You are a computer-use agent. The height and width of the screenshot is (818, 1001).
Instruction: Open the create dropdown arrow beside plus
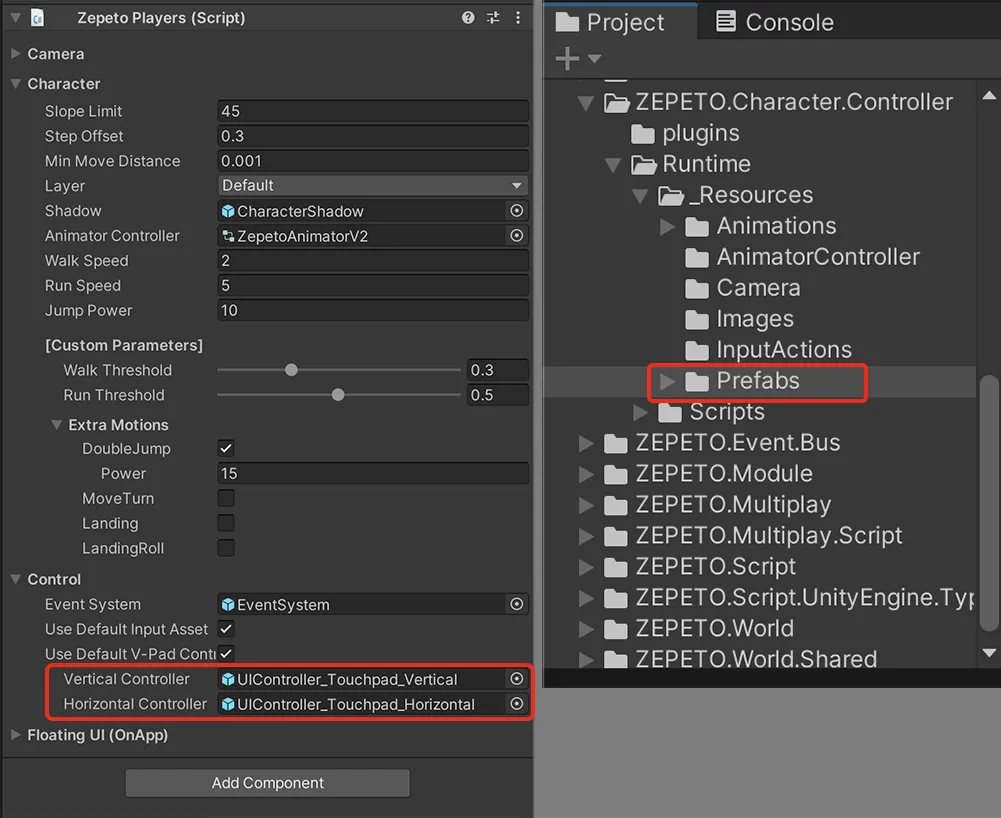(x=594, y=59)
